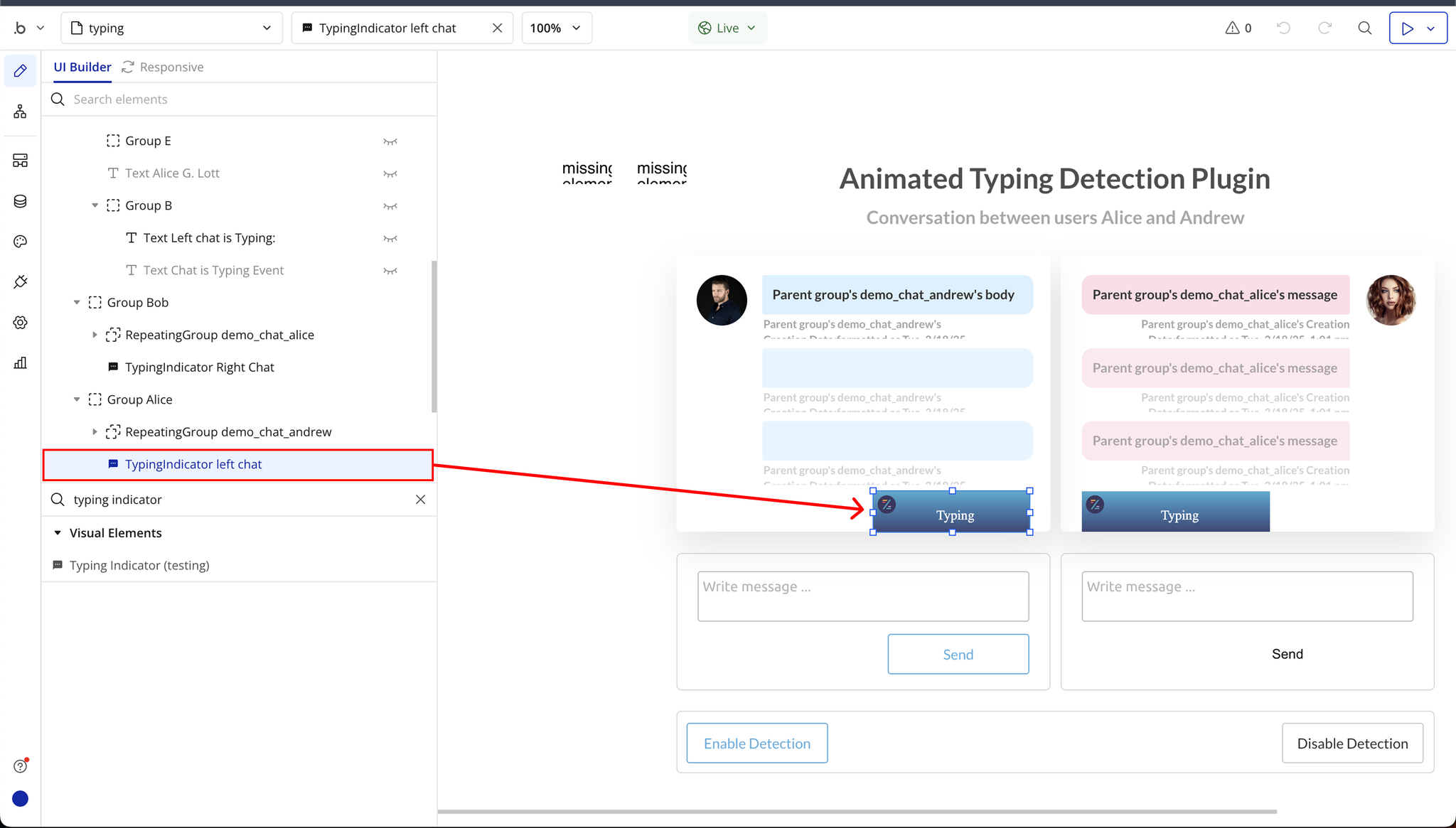Viewport: 1456px width, 828px height.
Task: Collapse the Visual Elements section
Action: (58, 533)
